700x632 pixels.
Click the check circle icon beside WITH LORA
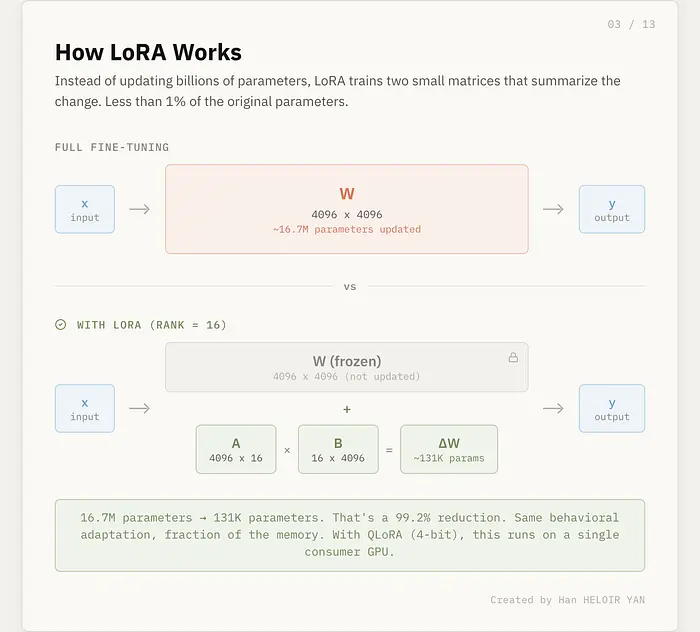60,325
